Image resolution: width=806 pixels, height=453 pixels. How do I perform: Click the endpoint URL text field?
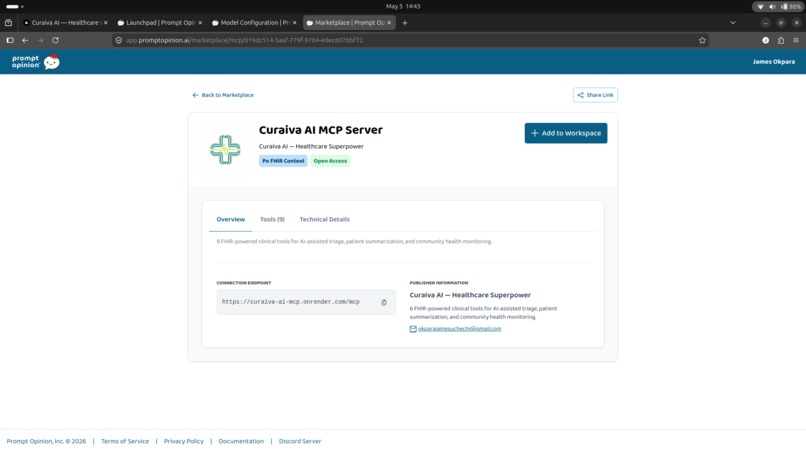[306, 302]
